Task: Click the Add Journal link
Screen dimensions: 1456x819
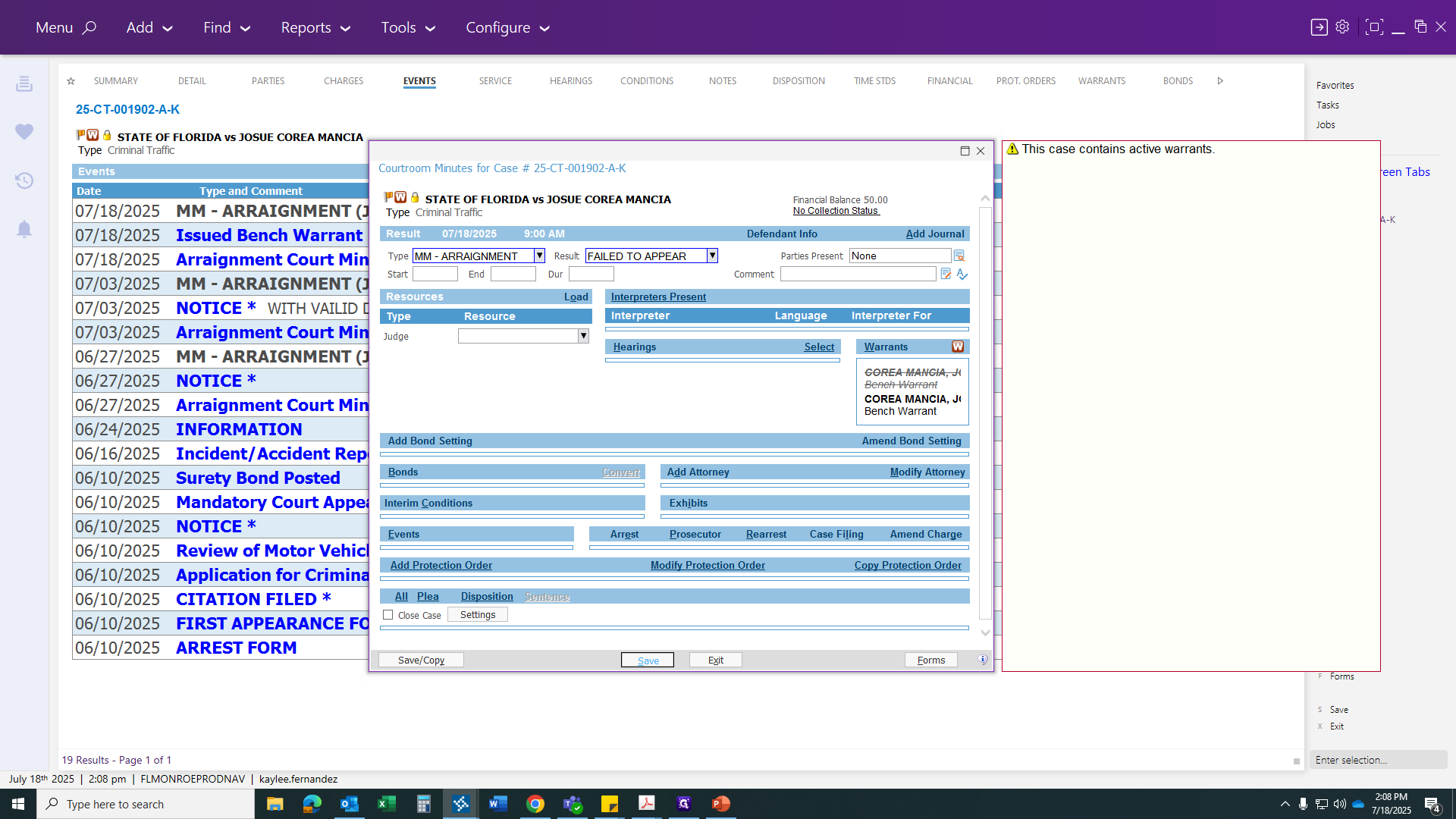Action: (935, 234)
